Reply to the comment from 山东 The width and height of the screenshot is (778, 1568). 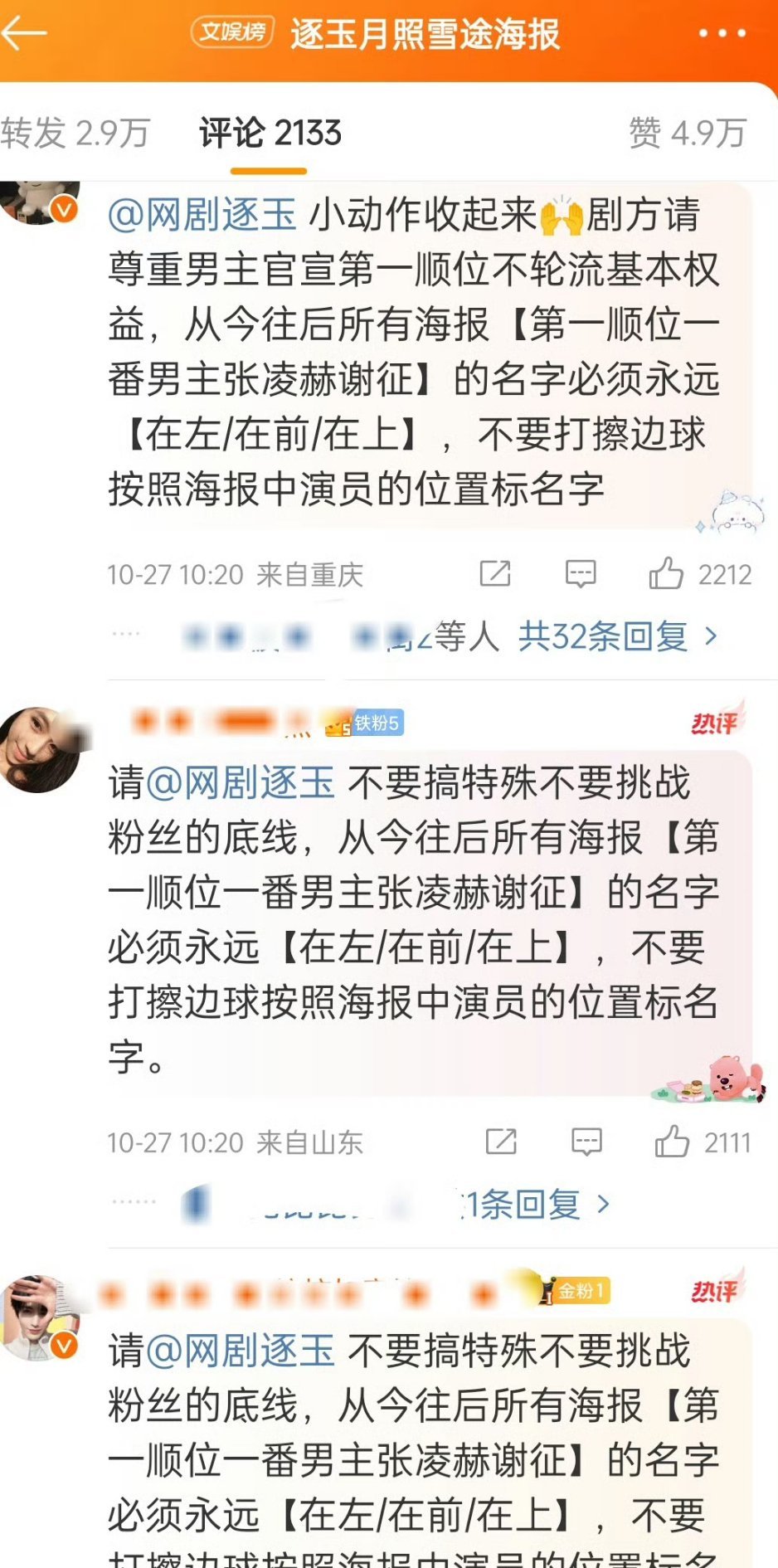tap(586, 1142)
